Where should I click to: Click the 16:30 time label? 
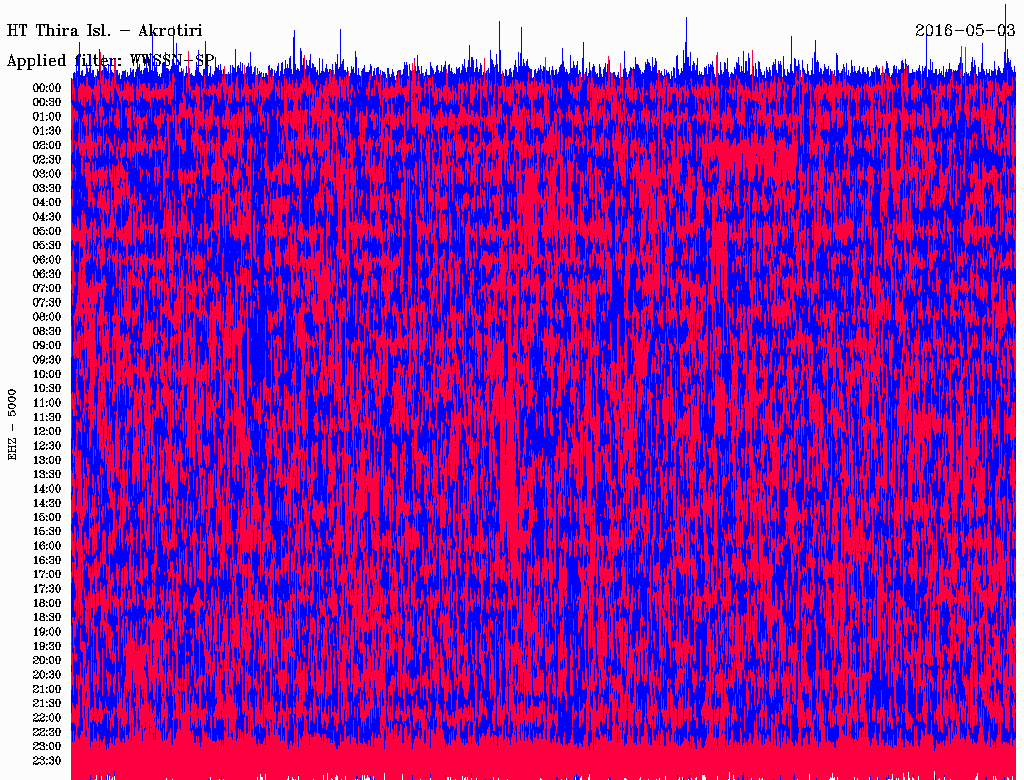coord(47,561)
